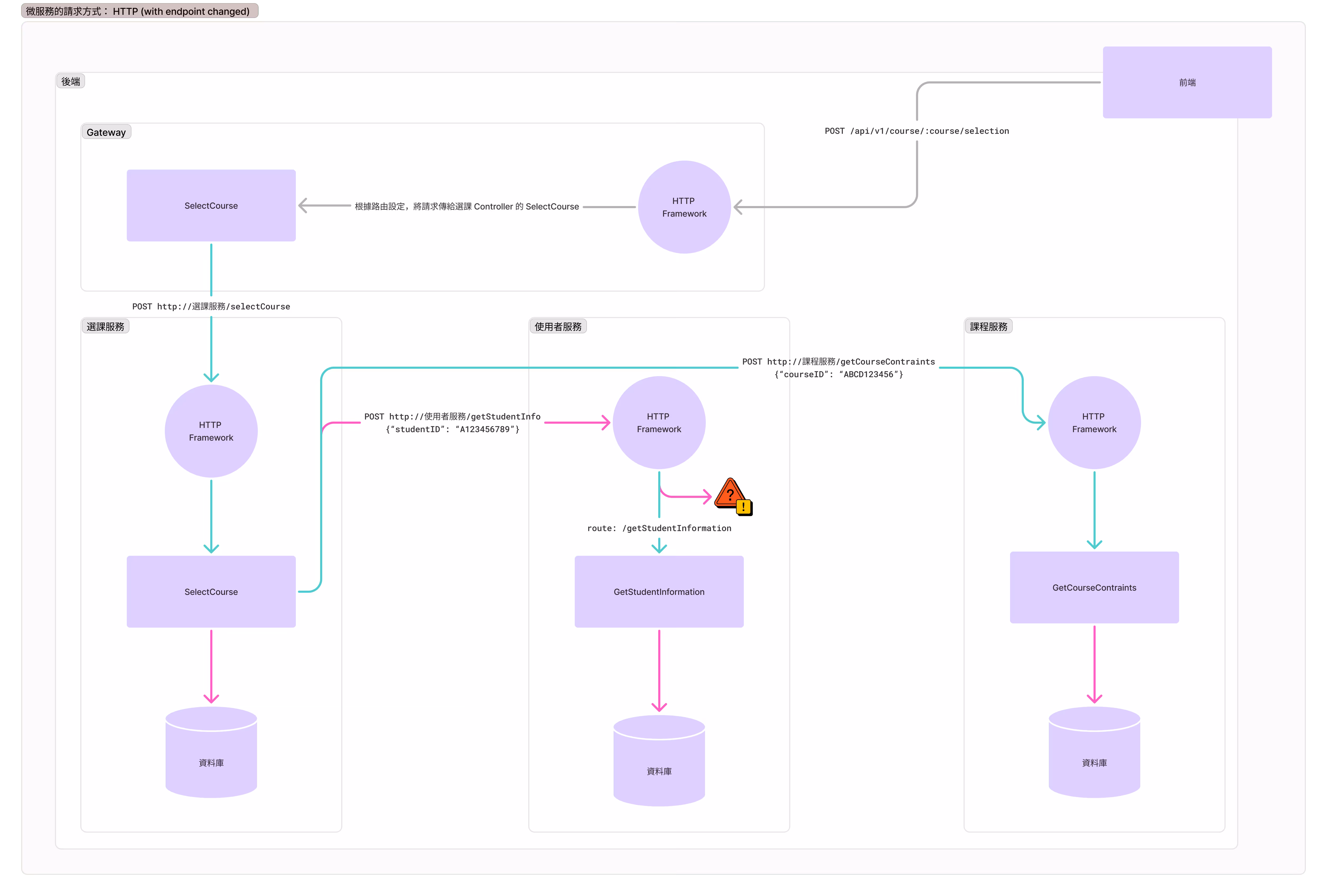1327x896 pixels.
Task: Click the 選課服務 group label
Action: point(105,326)
